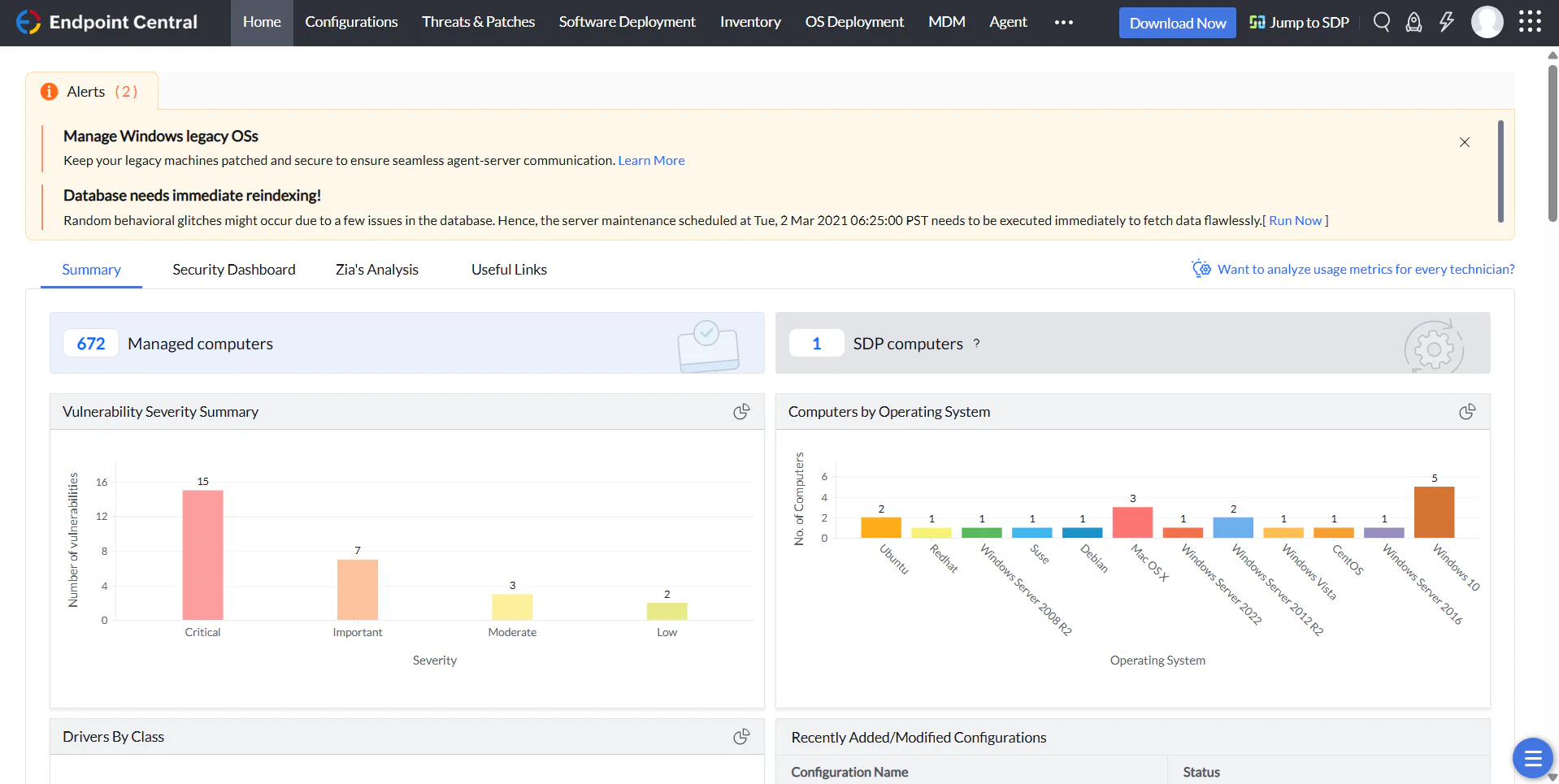
Task: Click Jump to SDP
Action: 1299,23
